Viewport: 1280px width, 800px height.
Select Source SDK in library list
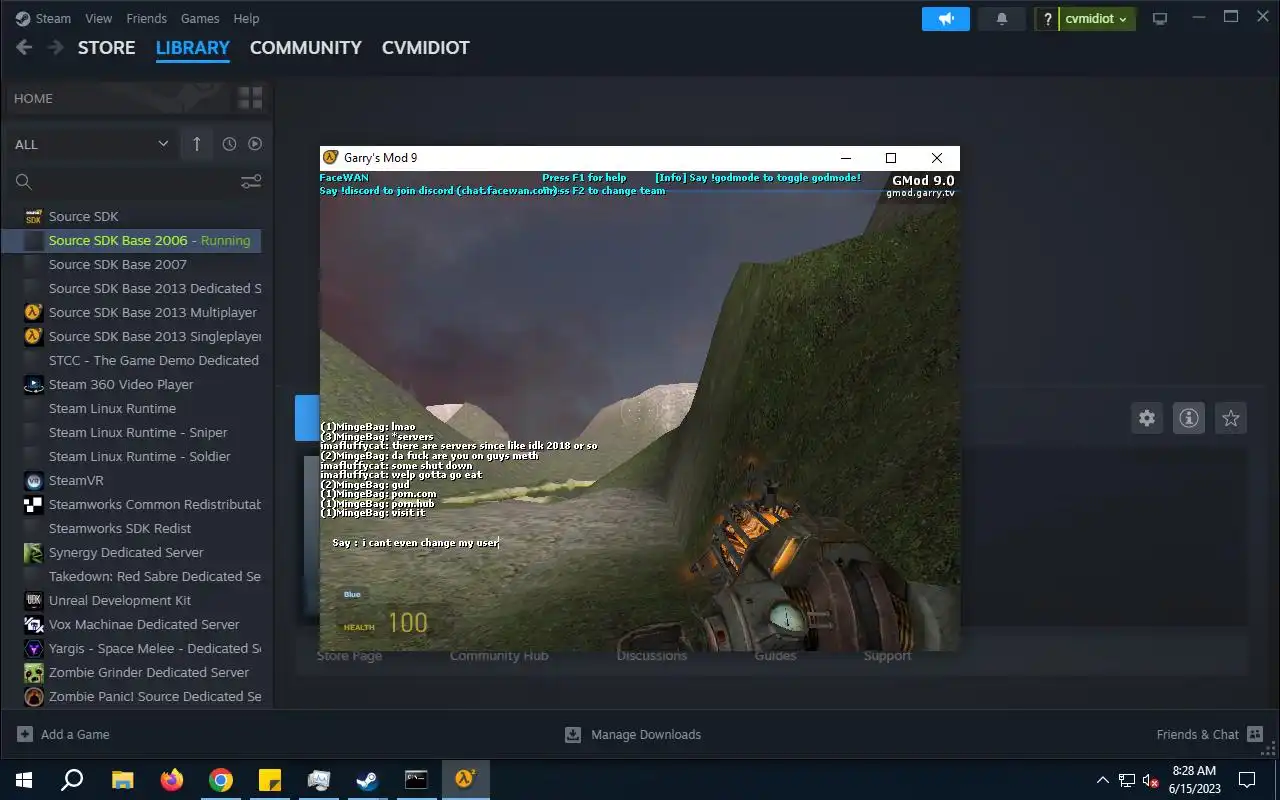132,216
